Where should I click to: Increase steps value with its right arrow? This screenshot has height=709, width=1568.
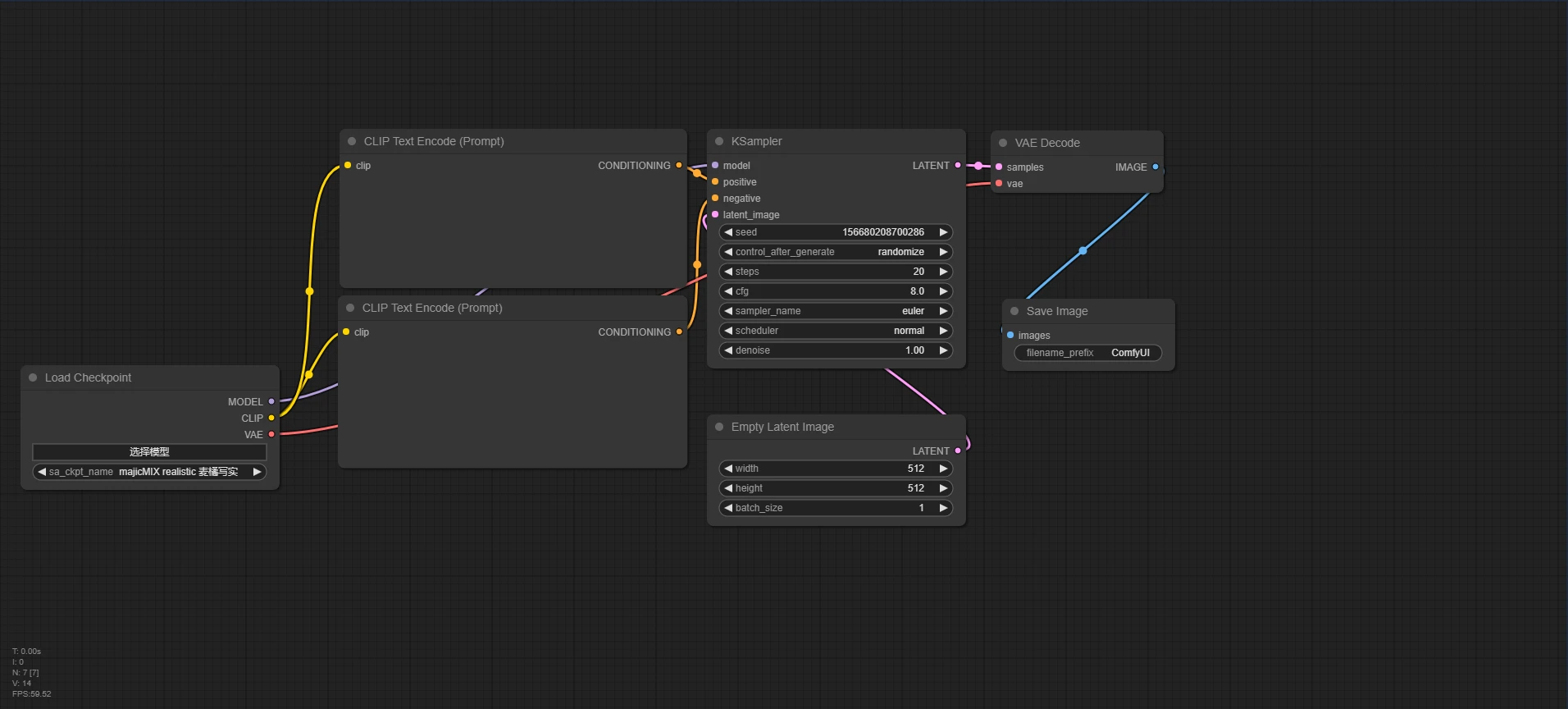tap(943, 272)
